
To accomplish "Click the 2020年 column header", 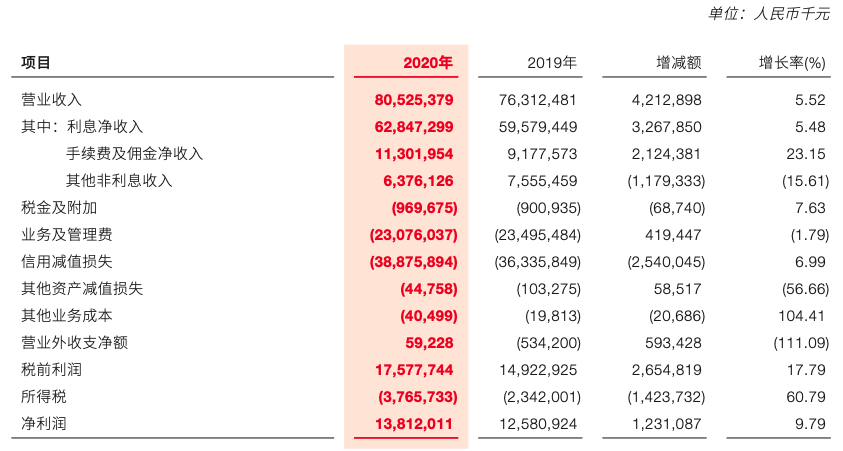I will 428,63.
